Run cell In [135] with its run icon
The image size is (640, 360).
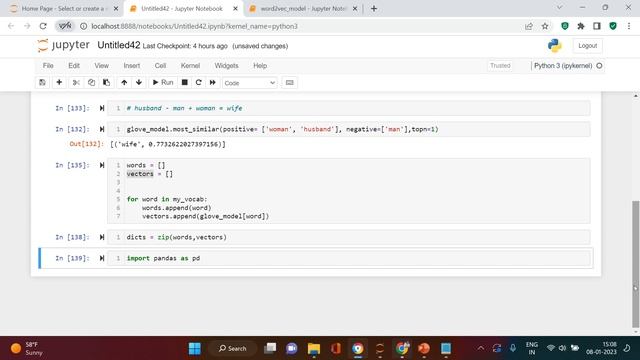[x=102, y=165]
